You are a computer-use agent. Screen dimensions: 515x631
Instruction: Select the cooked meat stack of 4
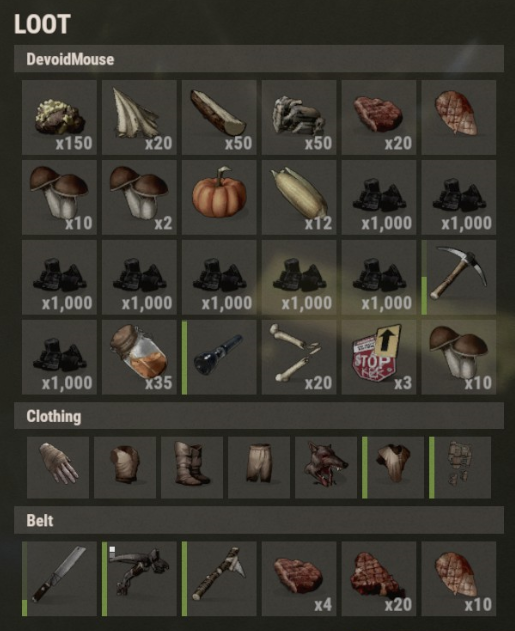[299, 579]
